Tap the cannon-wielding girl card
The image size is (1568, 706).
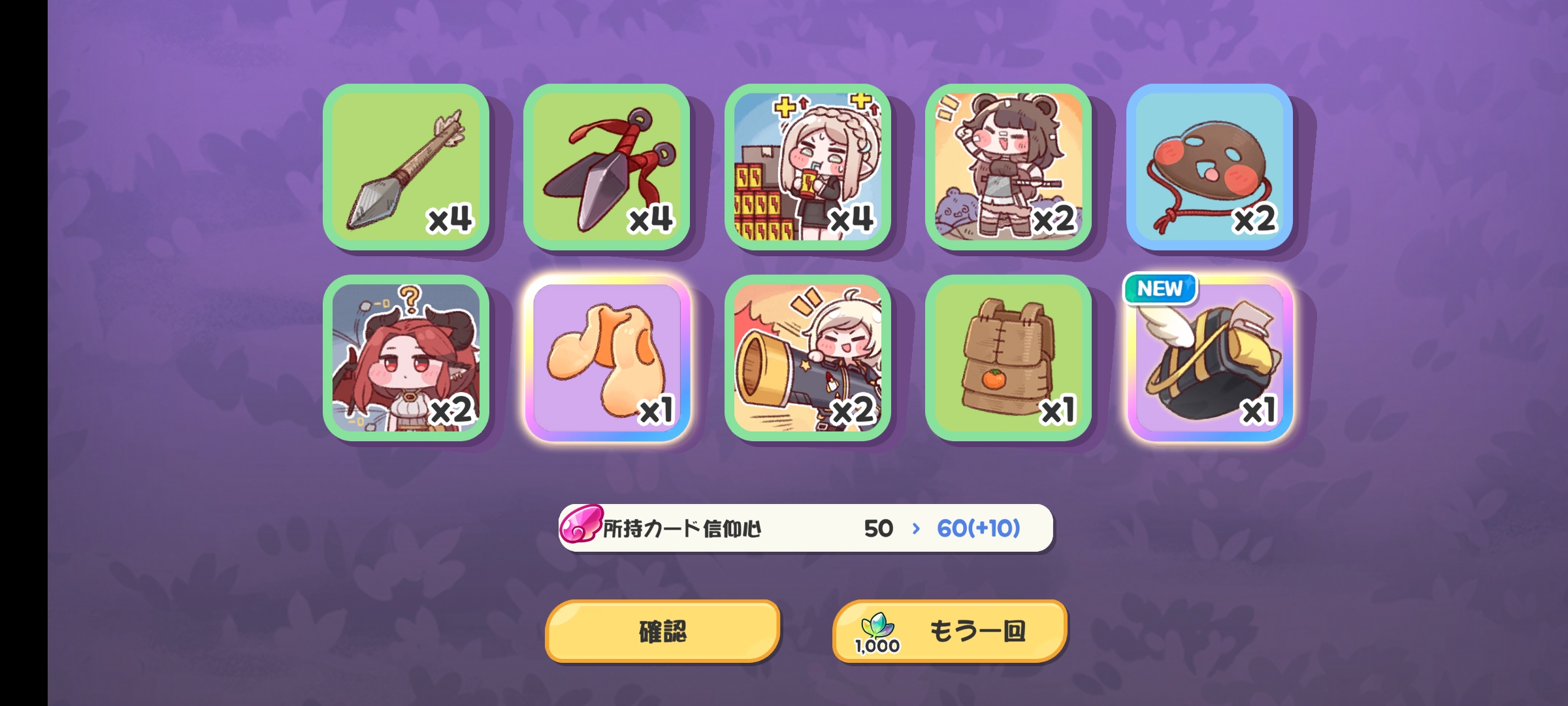click(808, 358)
